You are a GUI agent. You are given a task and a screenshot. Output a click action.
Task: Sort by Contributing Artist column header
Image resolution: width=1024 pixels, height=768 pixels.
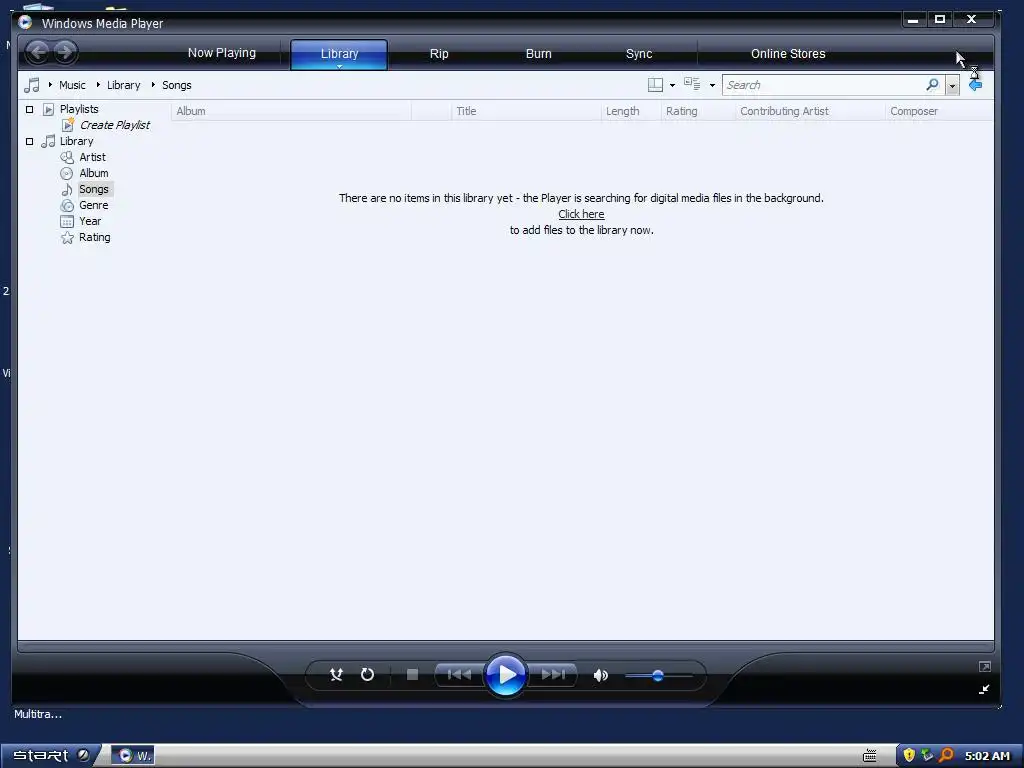coord(810,111)
